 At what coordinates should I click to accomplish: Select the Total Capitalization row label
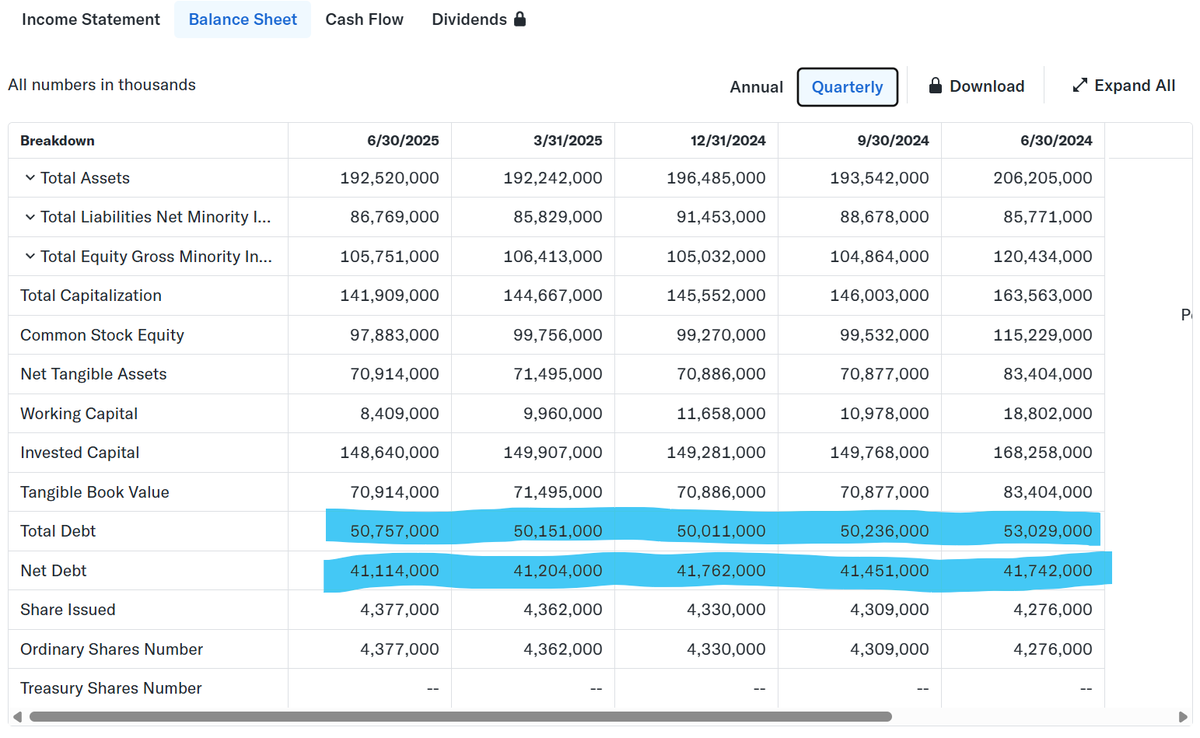[91, 296]
